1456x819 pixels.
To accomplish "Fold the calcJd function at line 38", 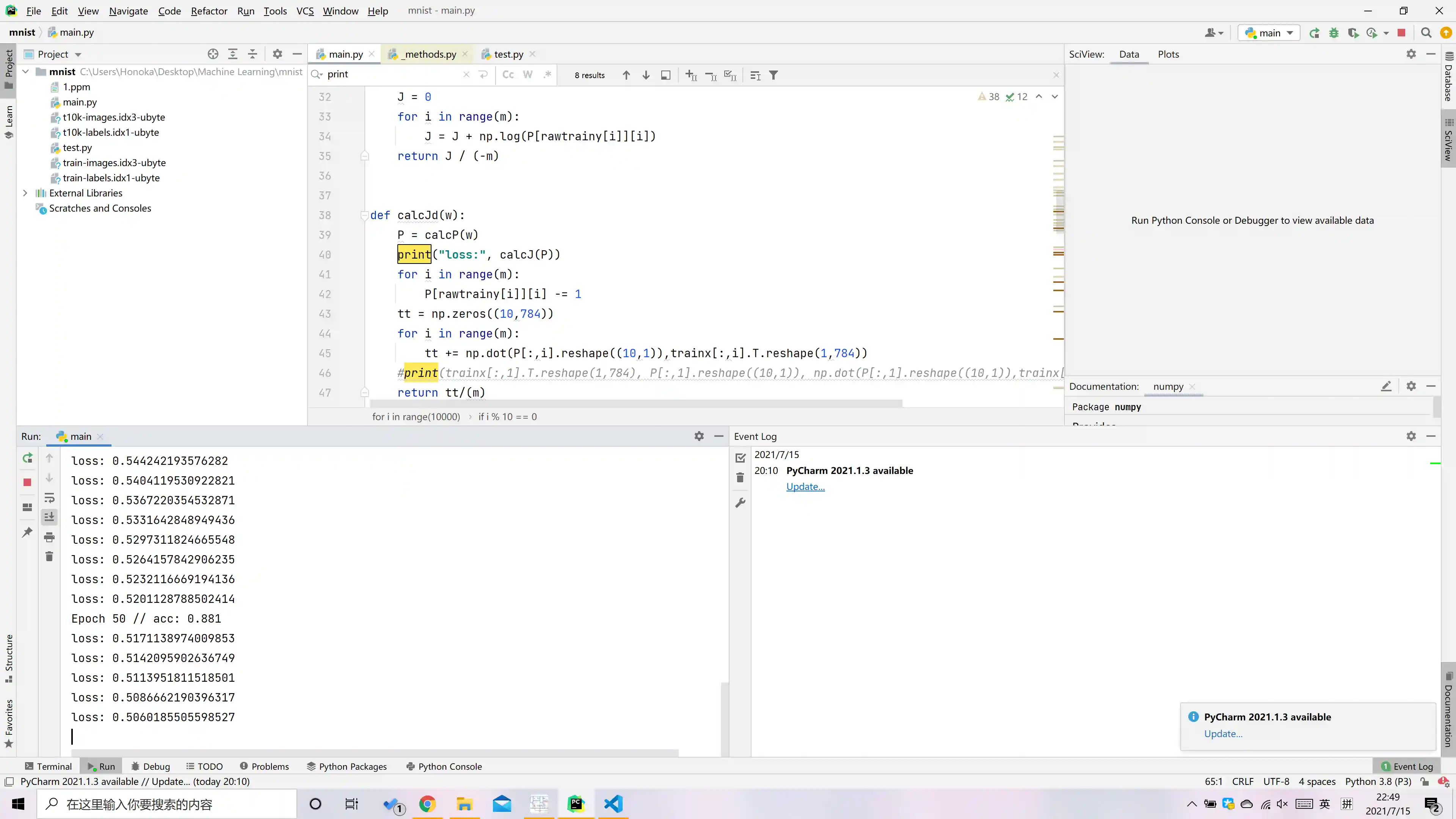I will tap(364, 215).
